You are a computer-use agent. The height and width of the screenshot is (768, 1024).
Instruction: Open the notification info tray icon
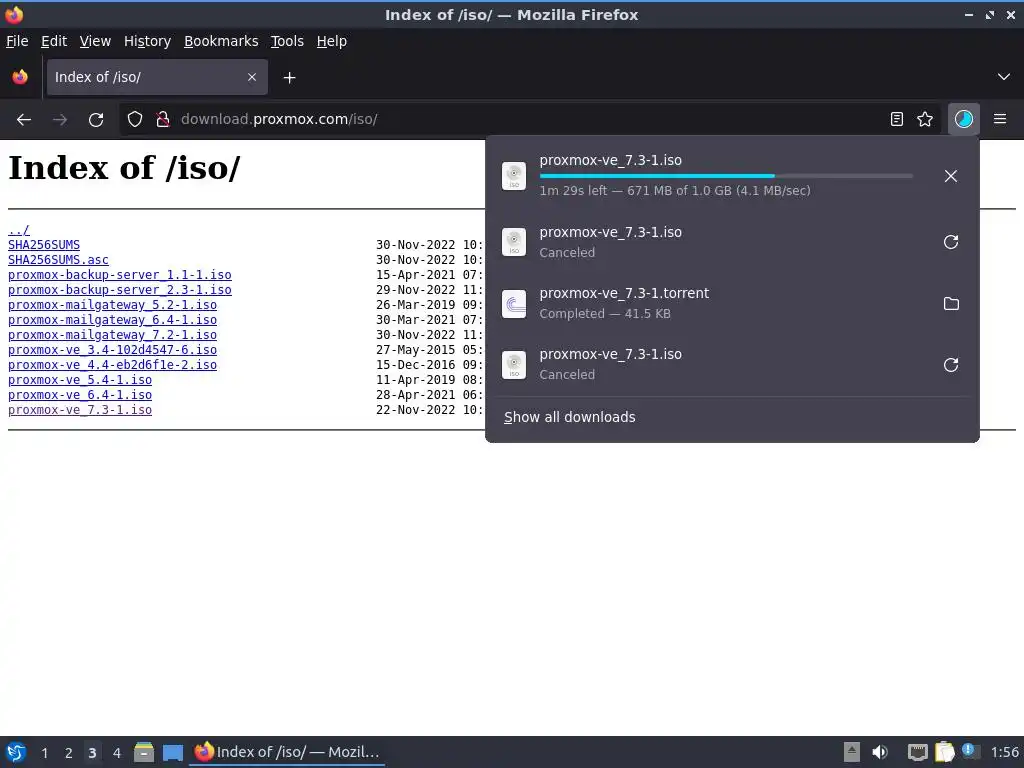coord(970,751)
